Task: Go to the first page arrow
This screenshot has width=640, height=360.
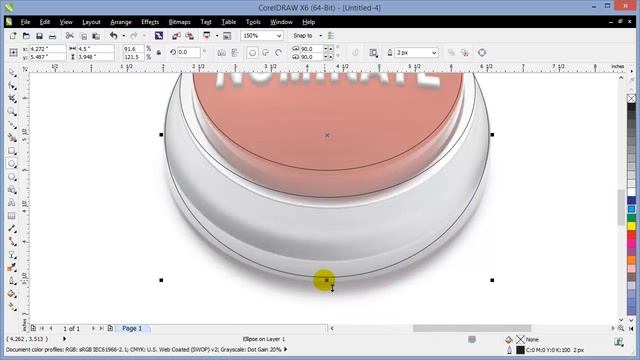Action: point(42,328)
